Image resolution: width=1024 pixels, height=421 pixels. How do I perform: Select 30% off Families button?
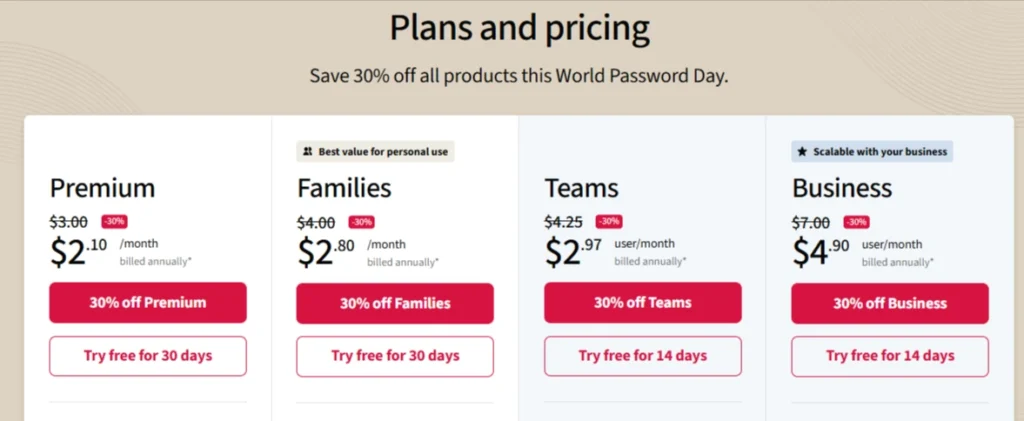395,304
